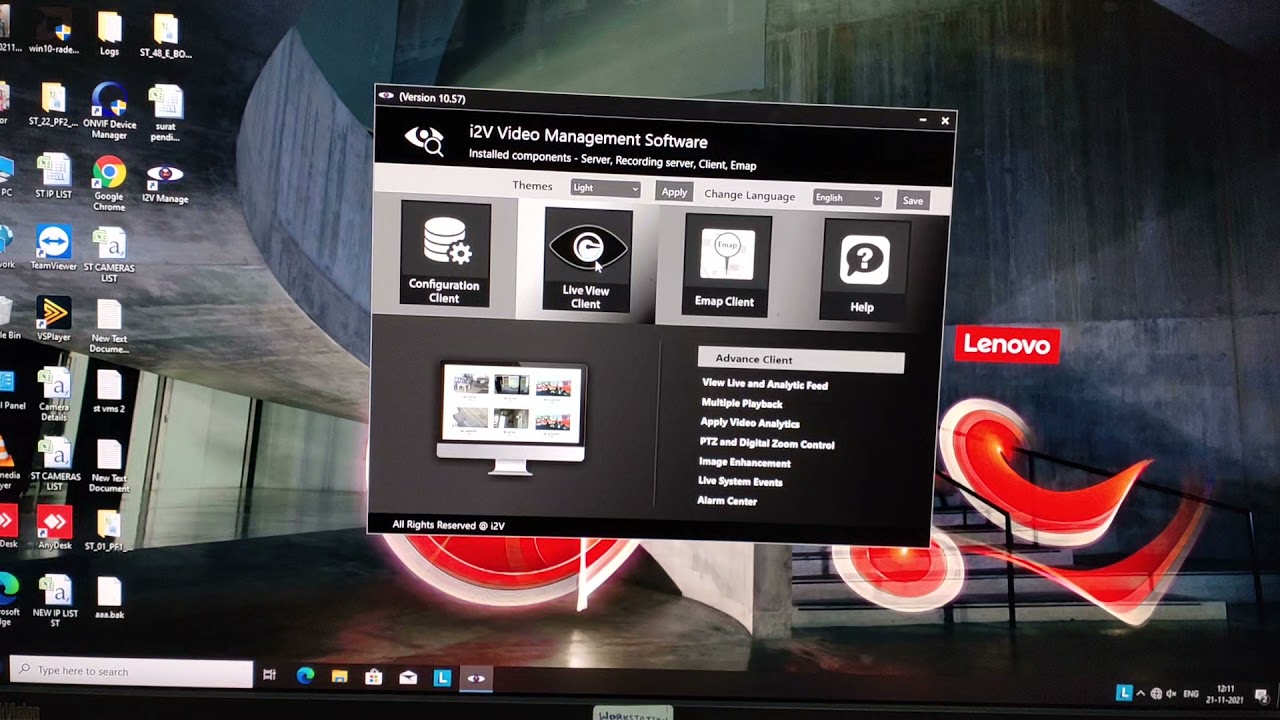Open File Explorer from the taskbar
This screenshot has width=1280, height=720.
click(339, 677)
